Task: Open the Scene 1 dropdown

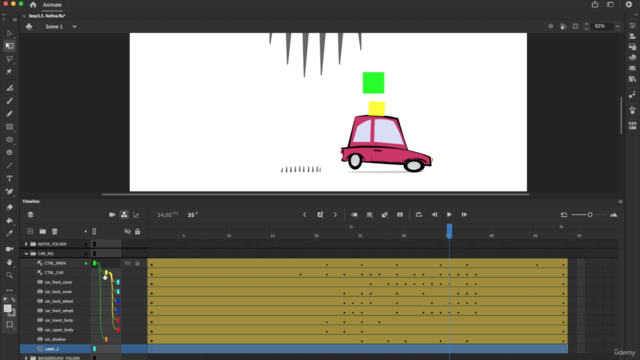Action: tap(74, 27)
